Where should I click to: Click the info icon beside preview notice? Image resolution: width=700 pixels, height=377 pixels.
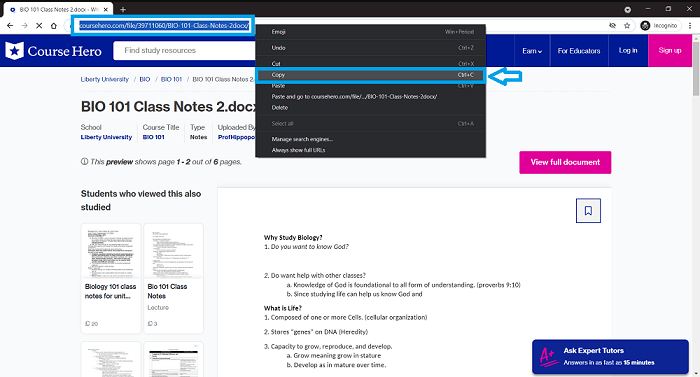tap(84, 162)
